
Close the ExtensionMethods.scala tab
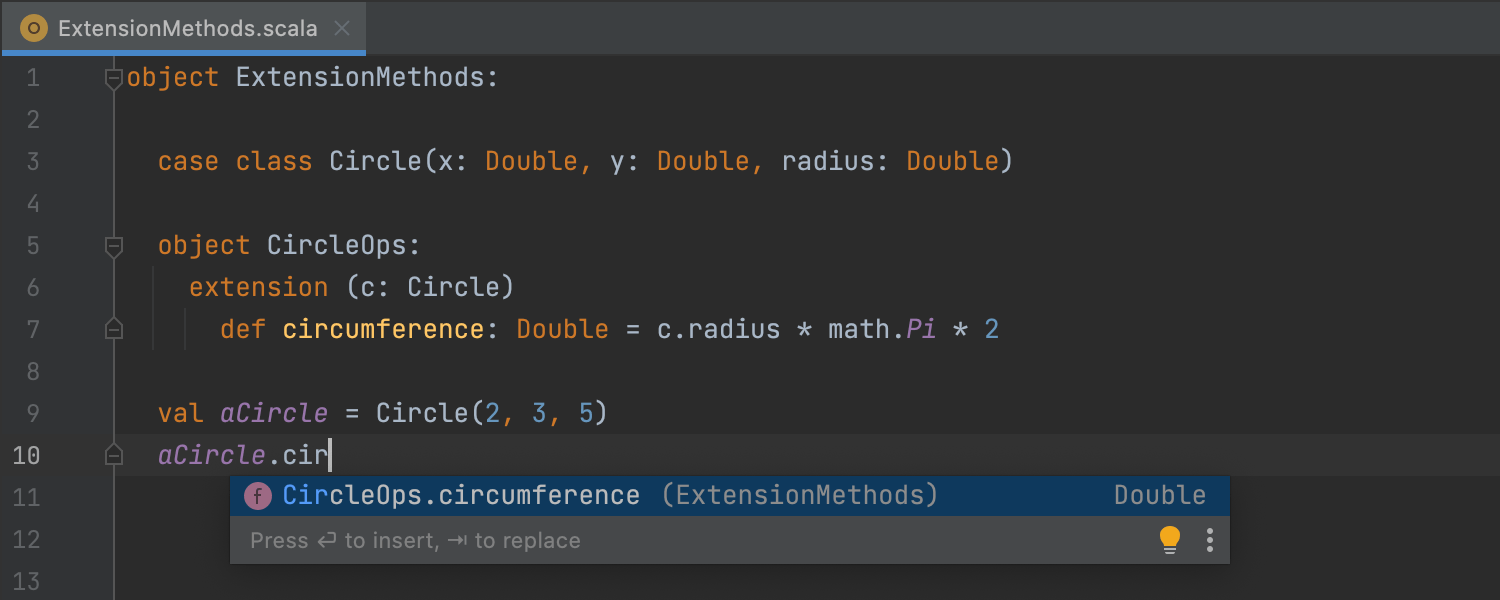pyautogui.click(x=342, y=28)
